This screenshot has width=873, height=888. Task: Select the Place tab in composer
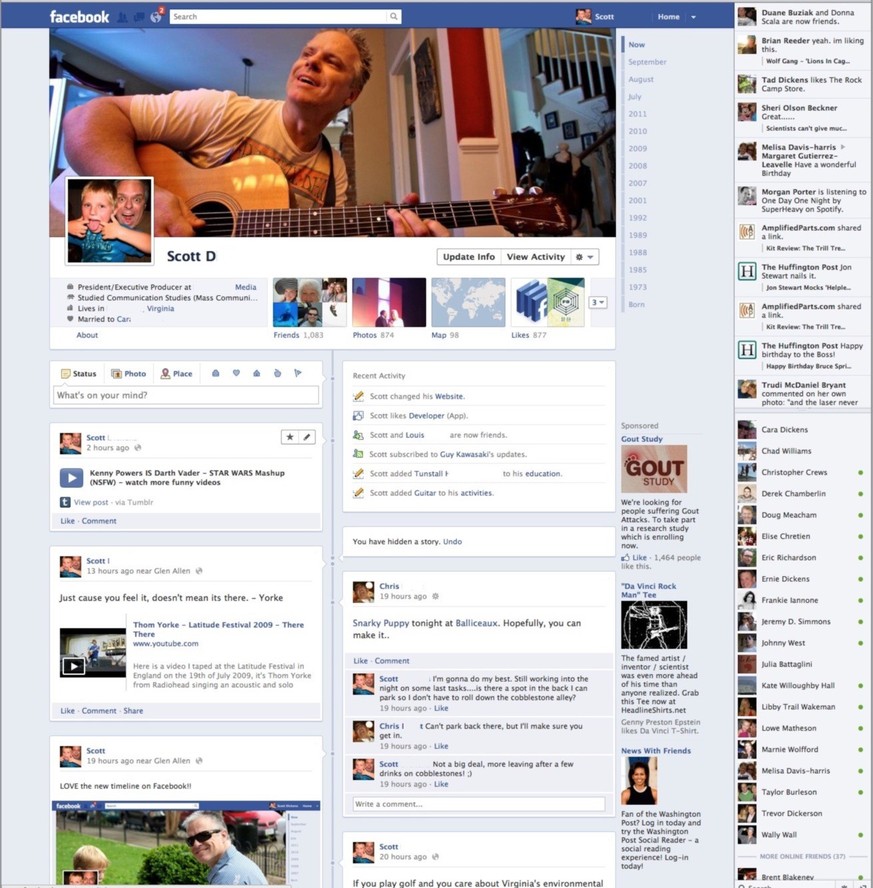coord(177,374)
